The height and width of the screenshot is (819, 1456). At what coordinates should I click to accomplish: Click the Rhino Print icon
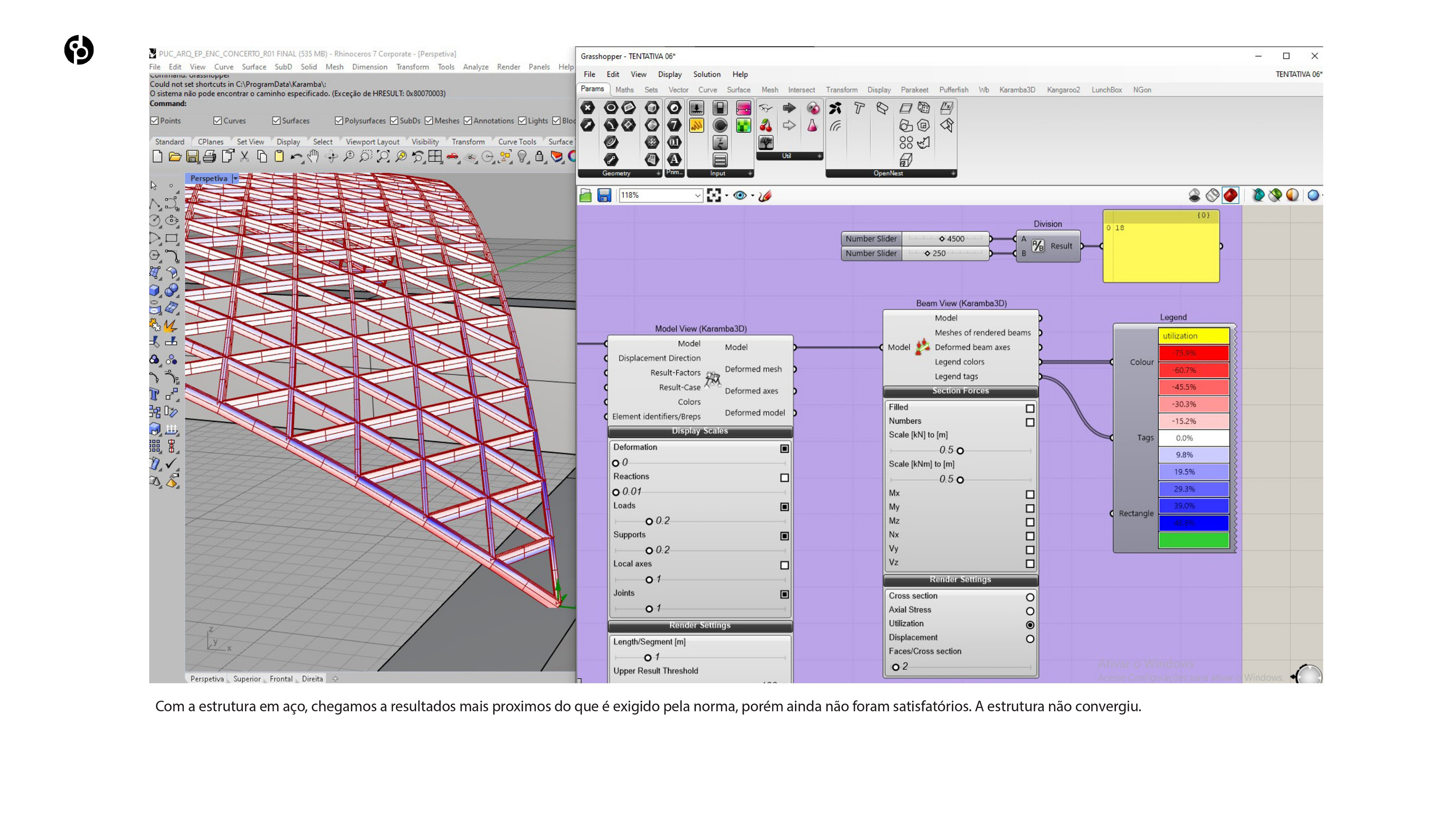pyautogui.click(x=209, y=157)
